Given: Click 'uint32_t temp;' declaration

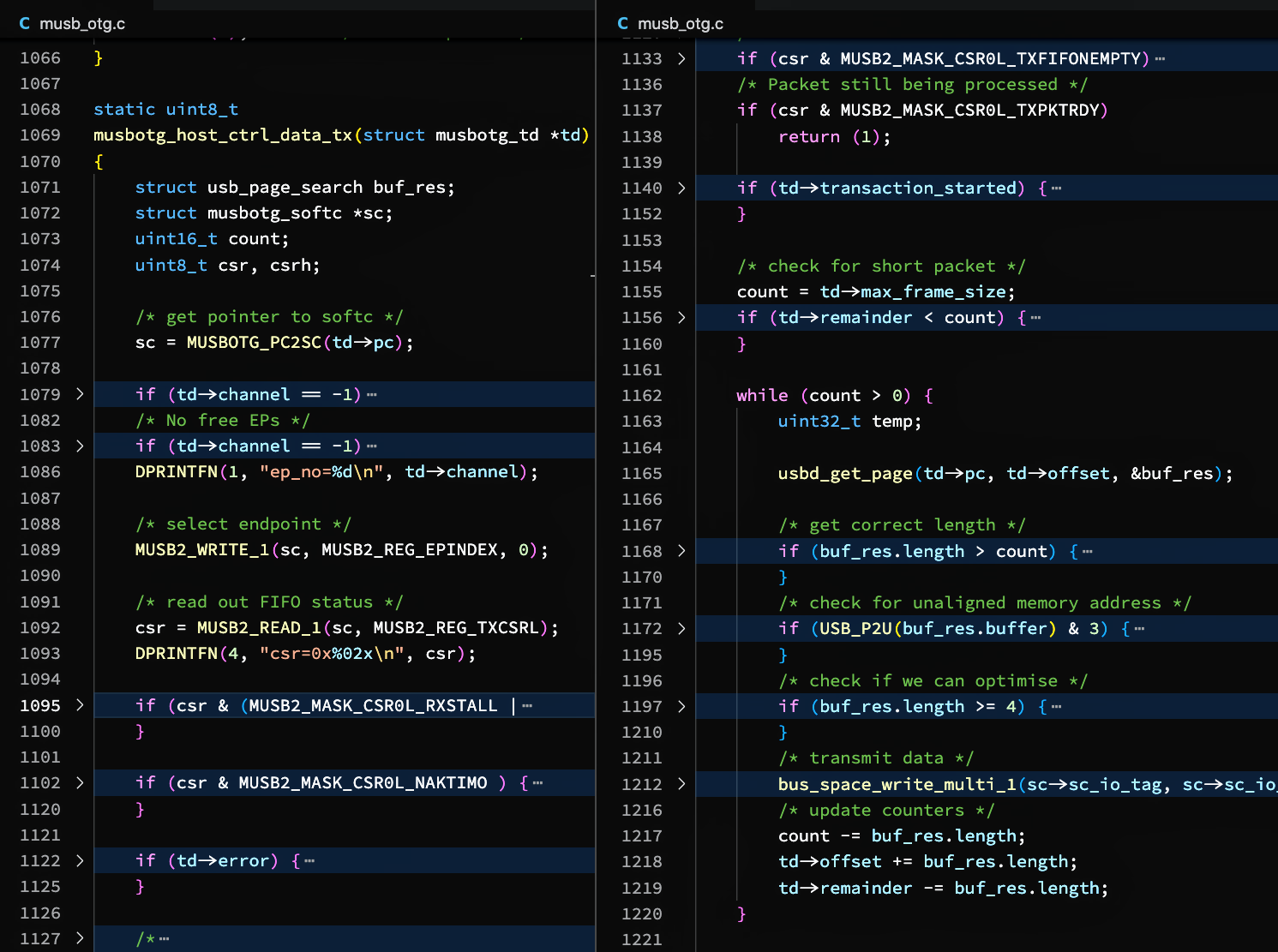Looking at the screenshot, I should point(849,421).
